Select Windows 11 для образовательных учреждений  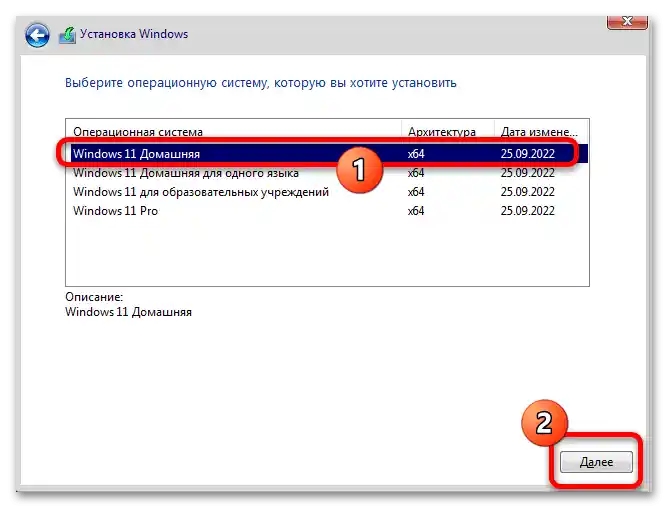click(327, 192)
